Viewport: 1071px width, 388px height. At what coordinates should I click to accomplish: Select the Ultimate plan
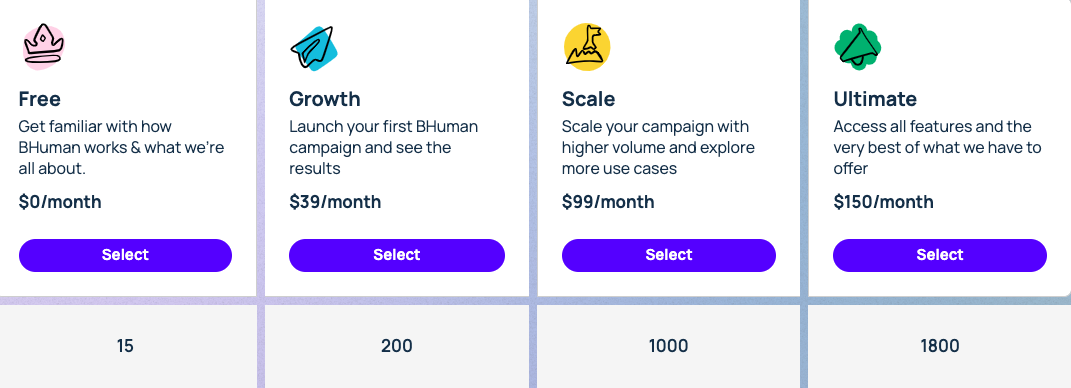pyautogui.click(x=940, y=255)
